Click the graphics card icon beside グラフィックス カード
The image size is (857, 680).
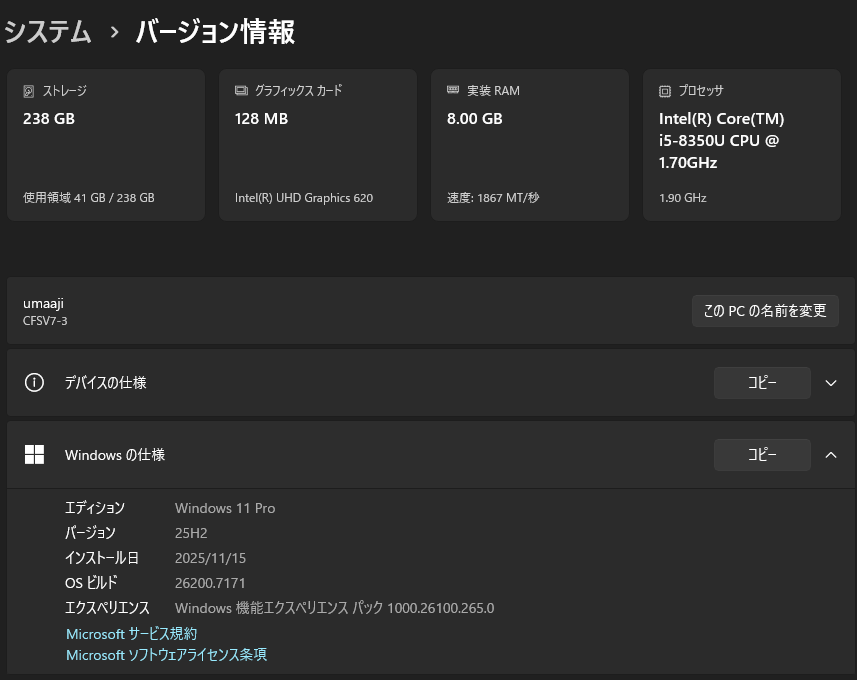pos(241,91)
